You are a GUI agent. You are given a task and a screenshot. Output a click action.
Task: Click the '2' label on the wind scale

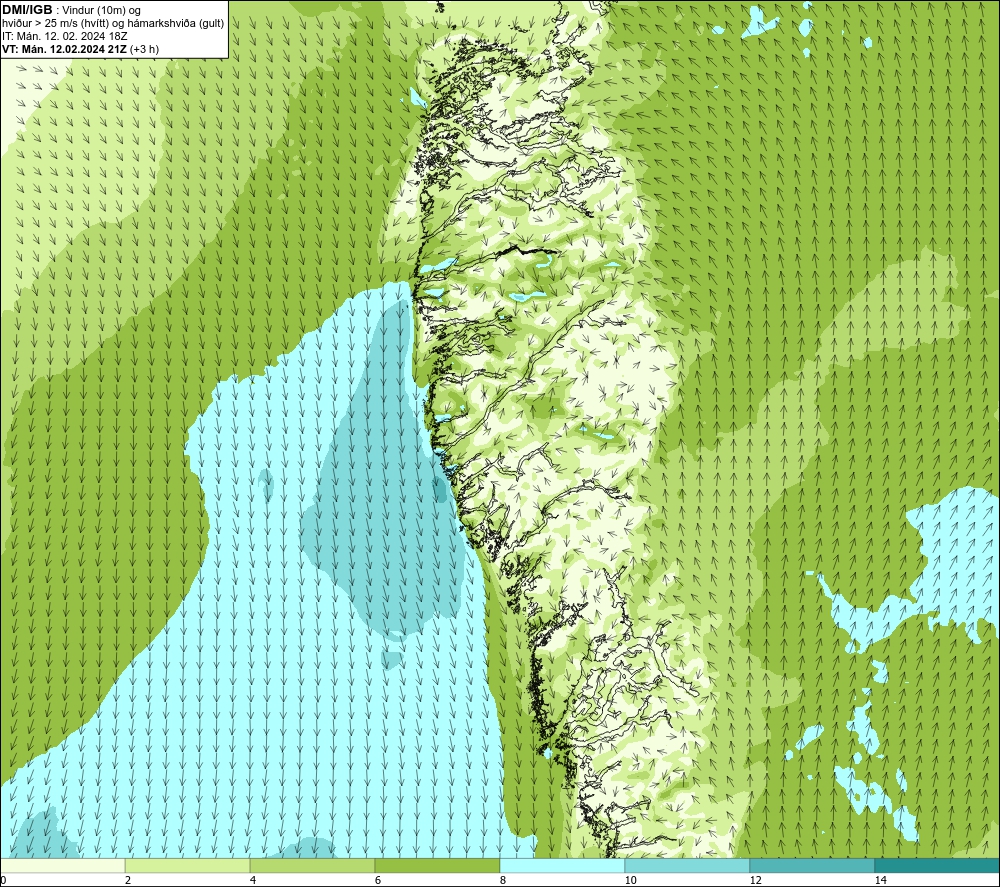[128, 880]
